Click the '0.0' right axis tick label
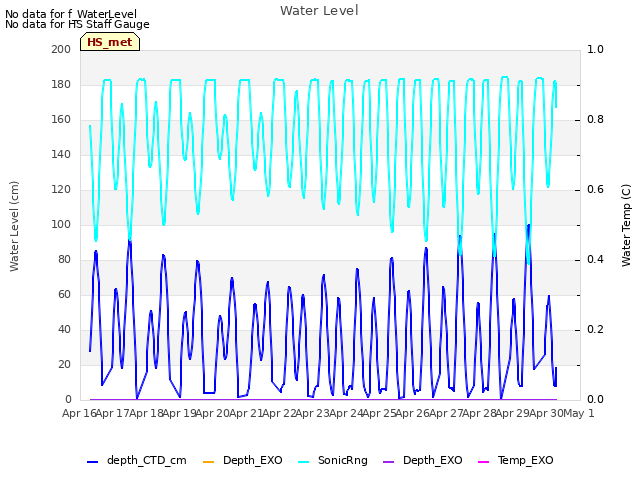 595,400
